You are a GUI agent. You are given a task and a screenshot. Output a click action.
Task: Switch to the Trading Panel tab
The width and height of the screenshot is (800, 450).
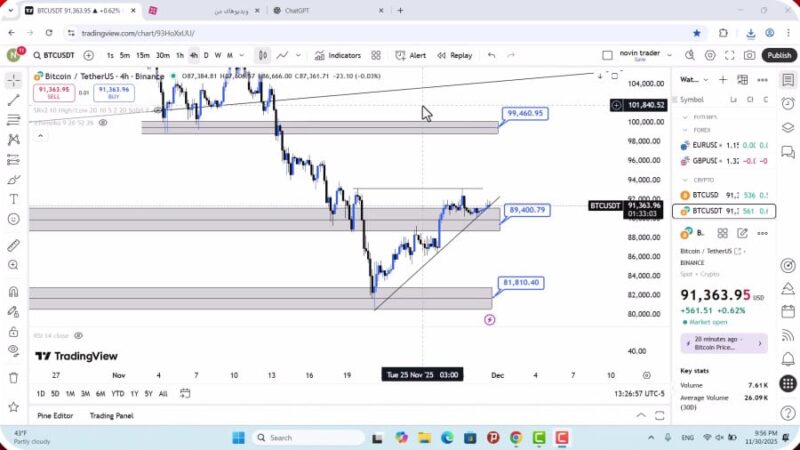(111, 415)
